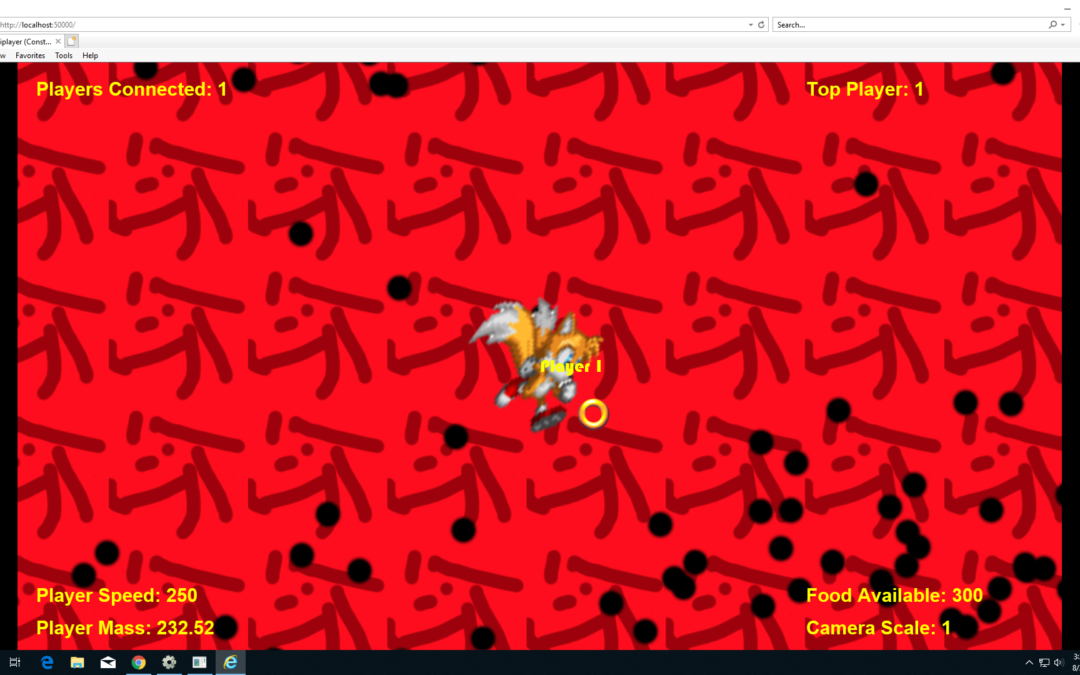Click the Player Mass: 232.52 readout
Screen dimensions: 1080x675
125,627
